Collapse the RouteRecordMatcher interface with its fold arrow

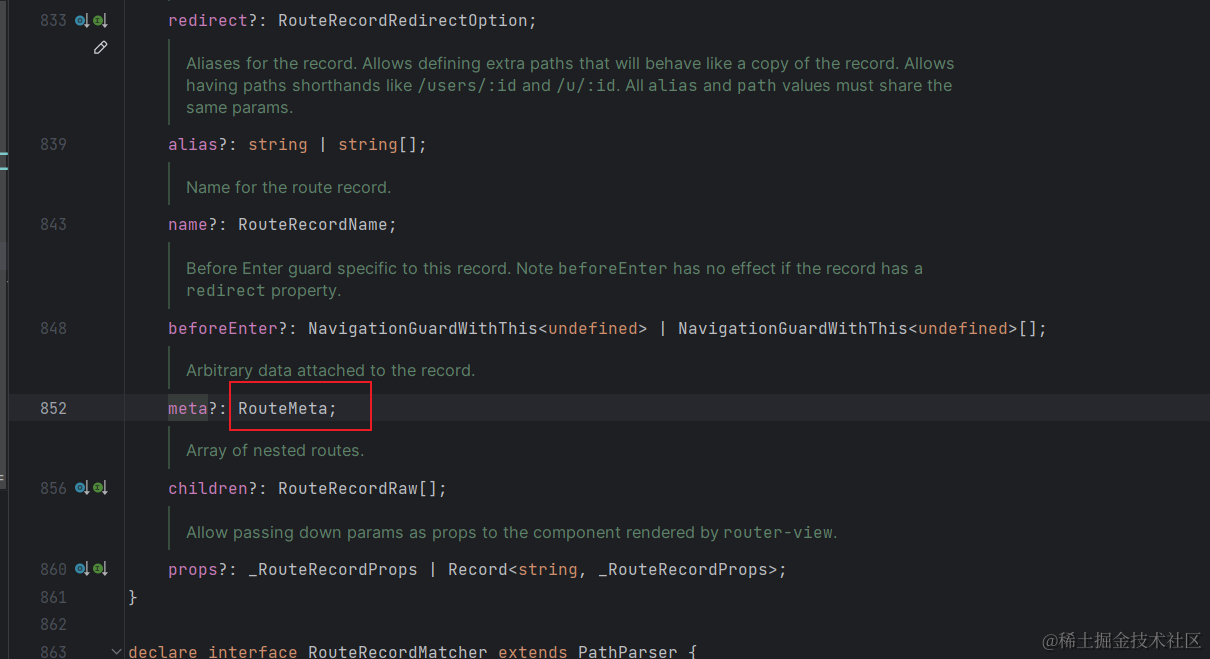click(x=116, y=650)
